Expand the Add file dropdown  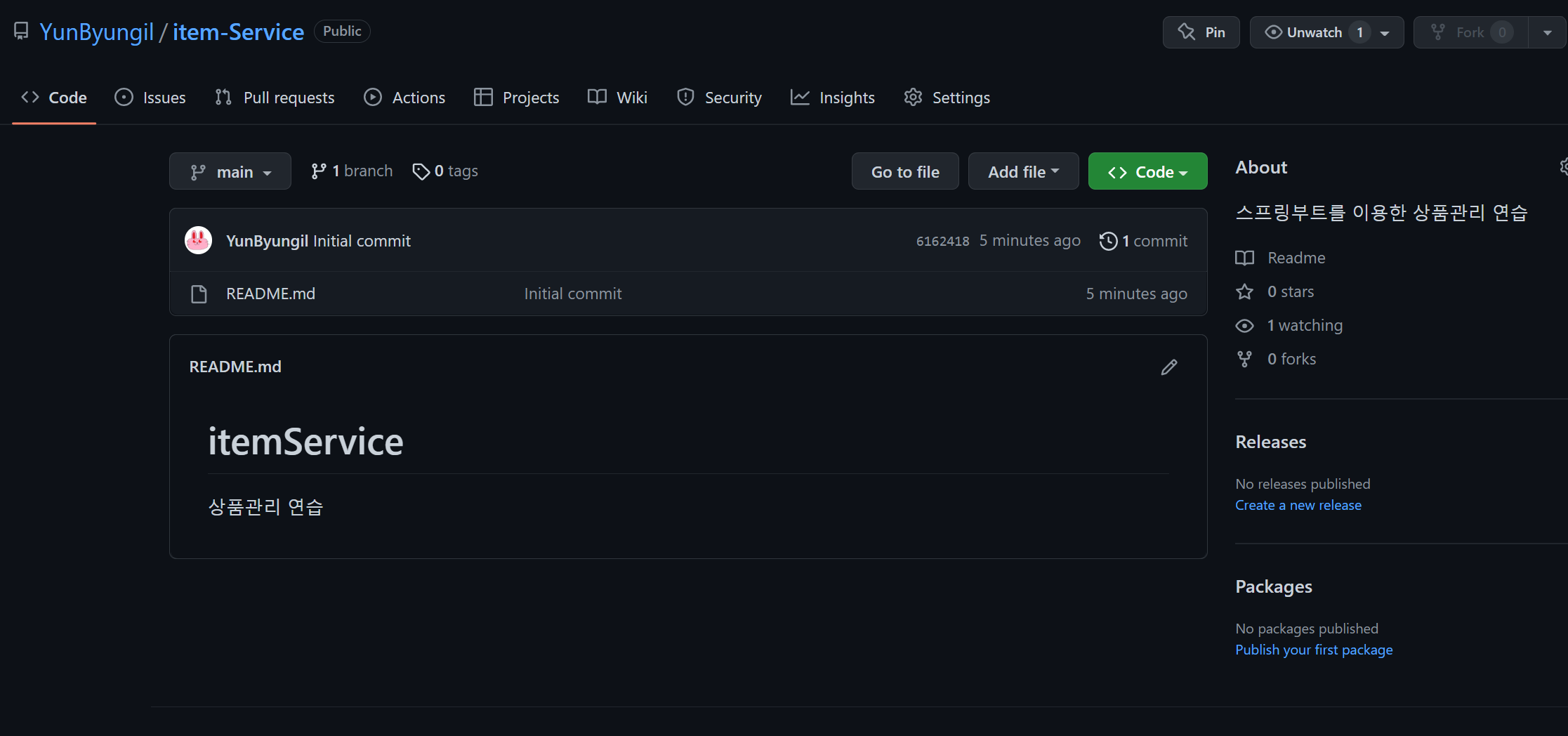(1023, 171)
